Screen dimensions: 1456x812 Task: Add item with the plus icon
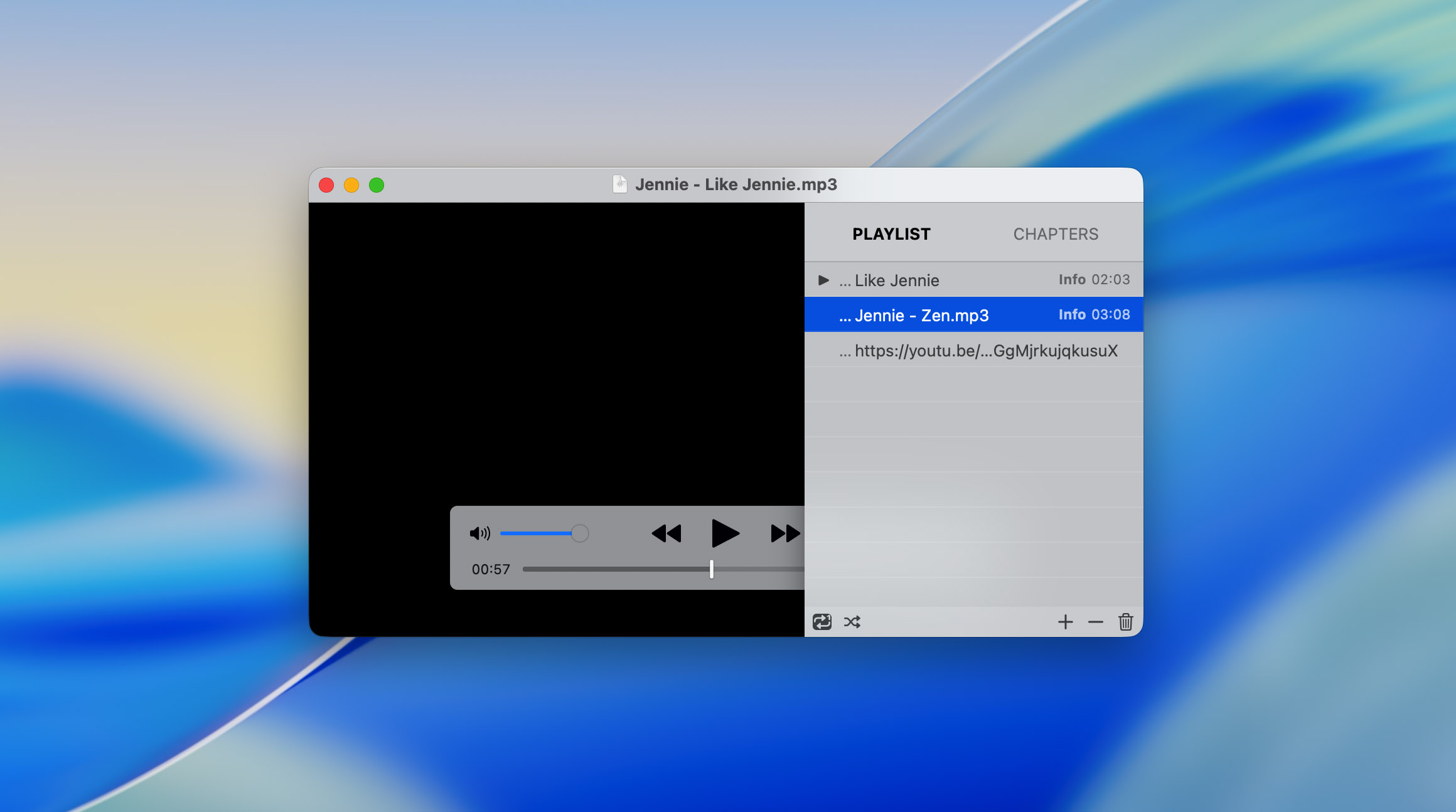coord(1065,622)
